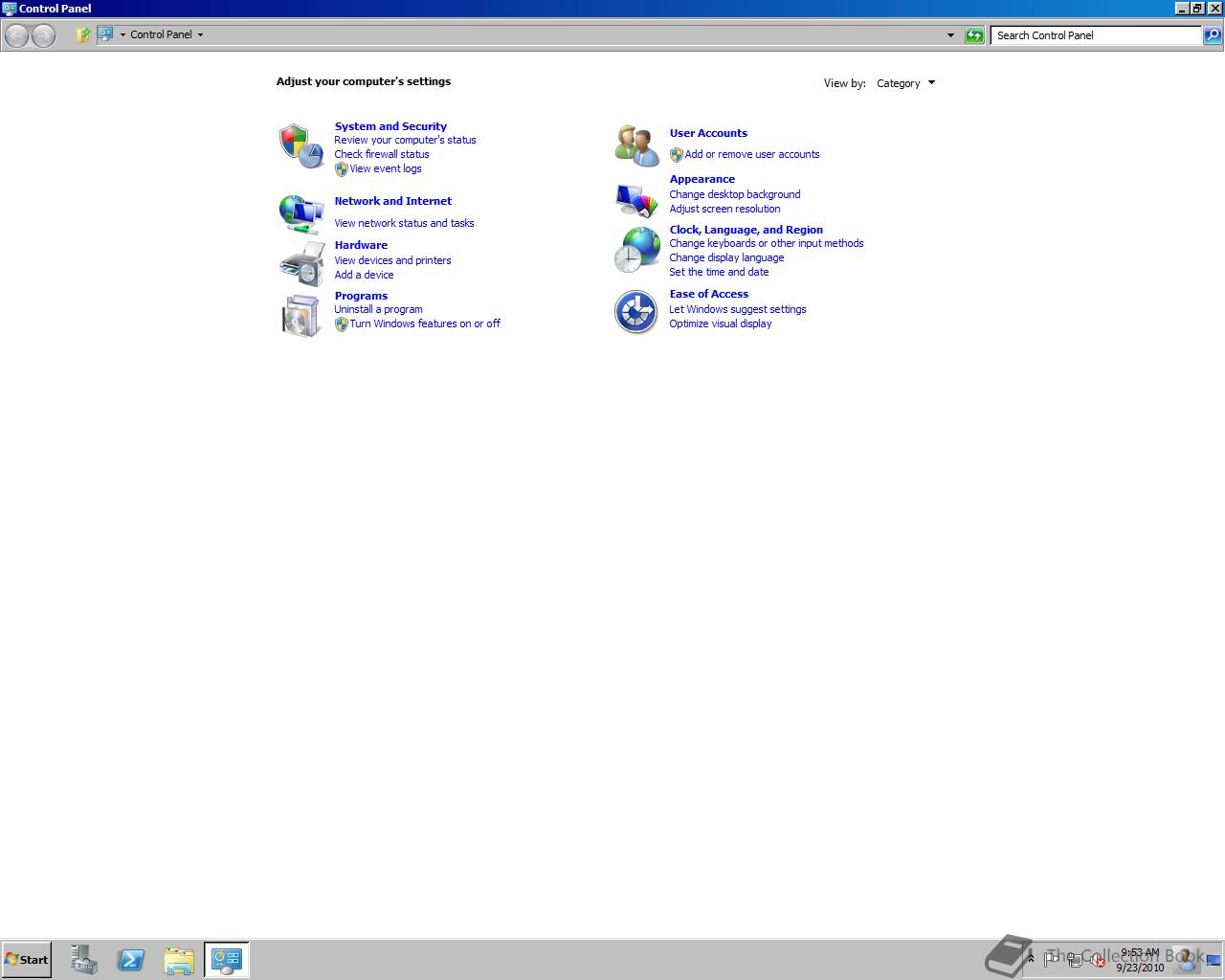Open the Programs disc box icon
The height and width of the screenshot is (980, 1225).
point(301,315)
